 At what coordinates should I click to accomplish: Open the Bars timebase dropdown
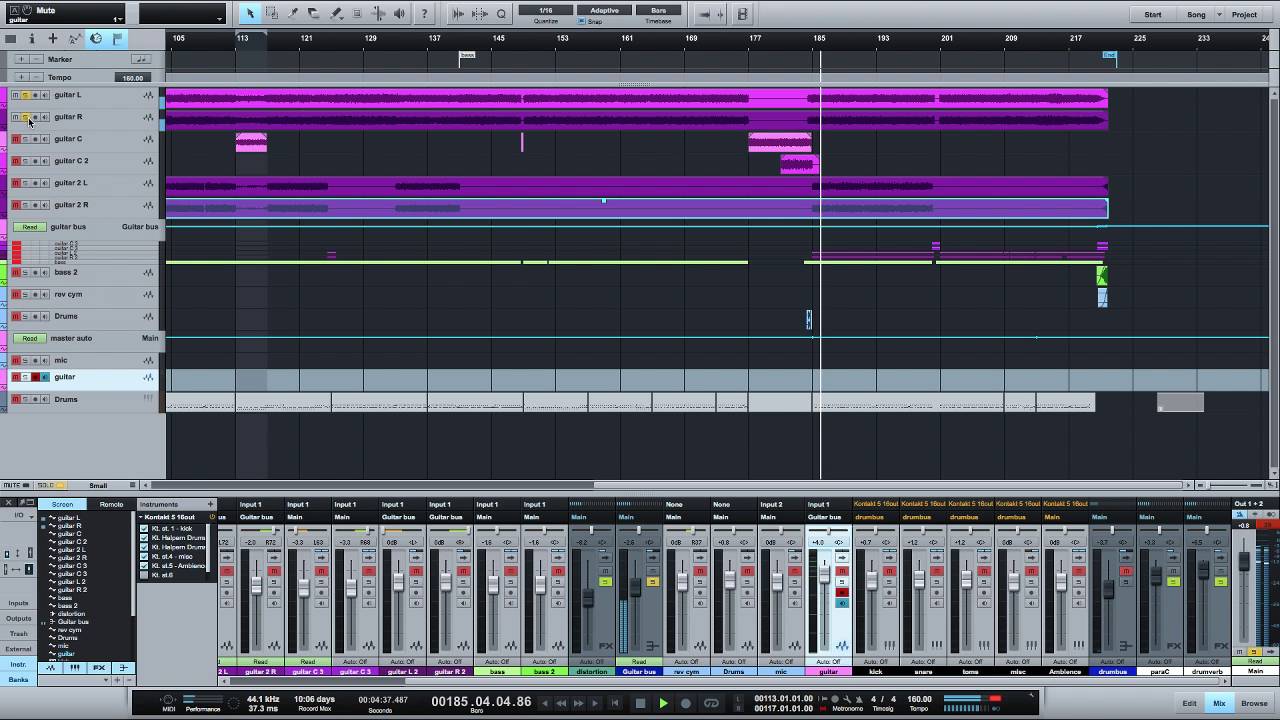pos(658,10)
